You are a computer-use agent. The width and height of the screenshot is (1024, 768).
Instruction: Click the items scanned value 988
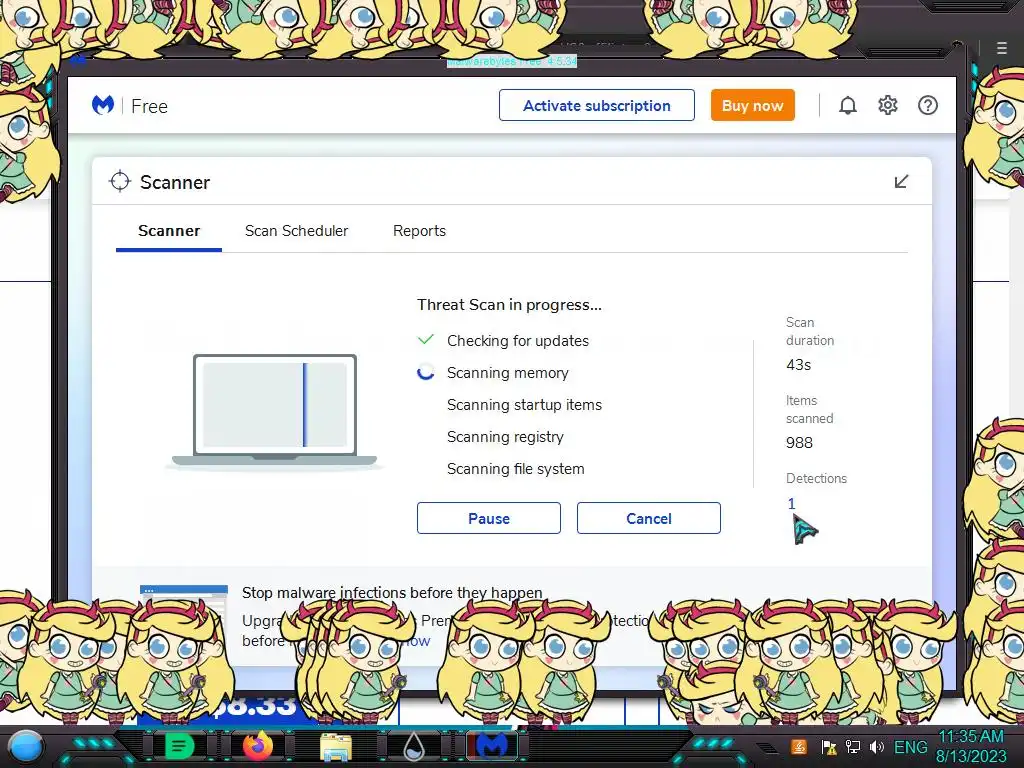pyautogui.click(x=799, y=443)
